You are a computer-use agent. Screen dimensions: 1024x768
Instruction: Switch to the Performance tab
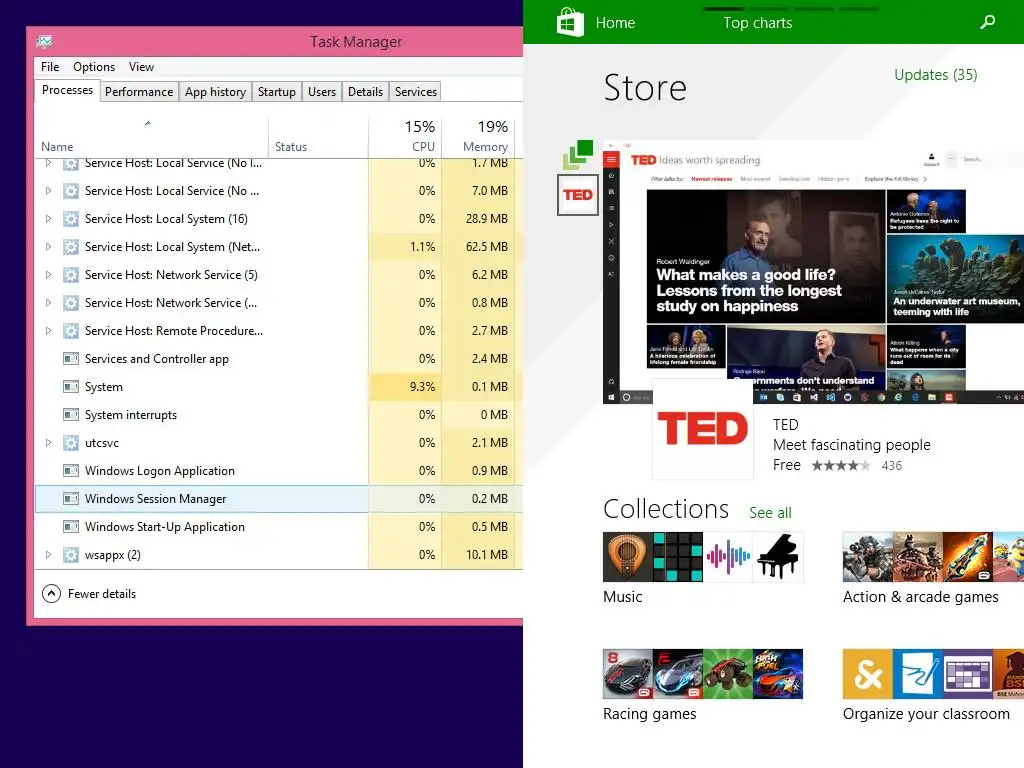[139, 91]
